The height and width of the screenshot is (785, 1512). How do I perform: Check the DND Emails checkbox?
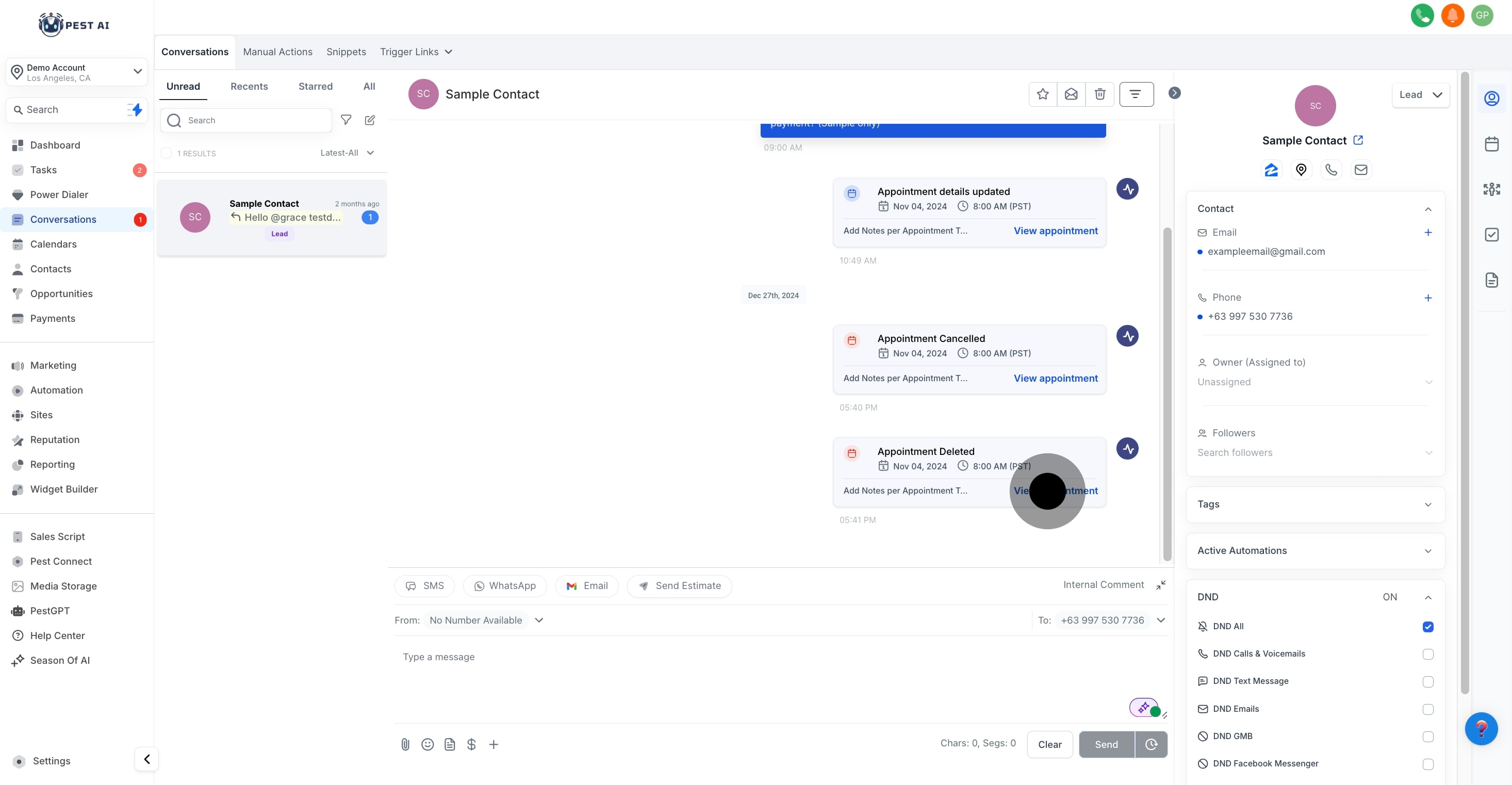pos(1427,709)
